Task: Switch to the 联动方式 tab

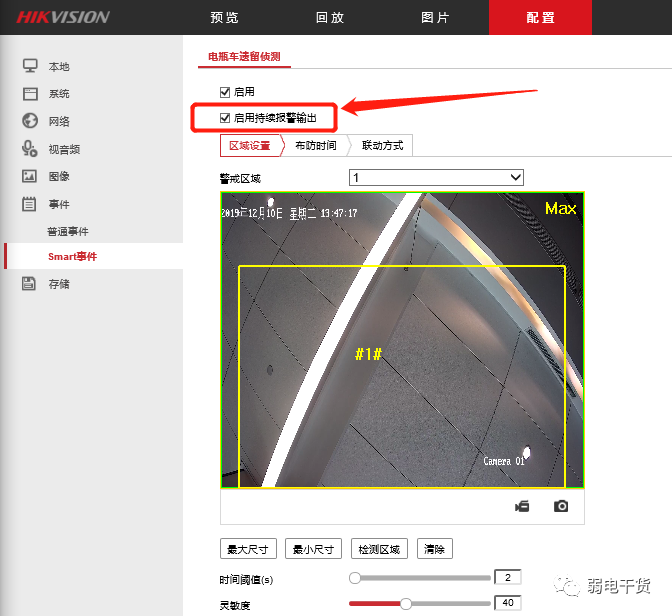Action: pyautogui.click(x=382, y=146)
